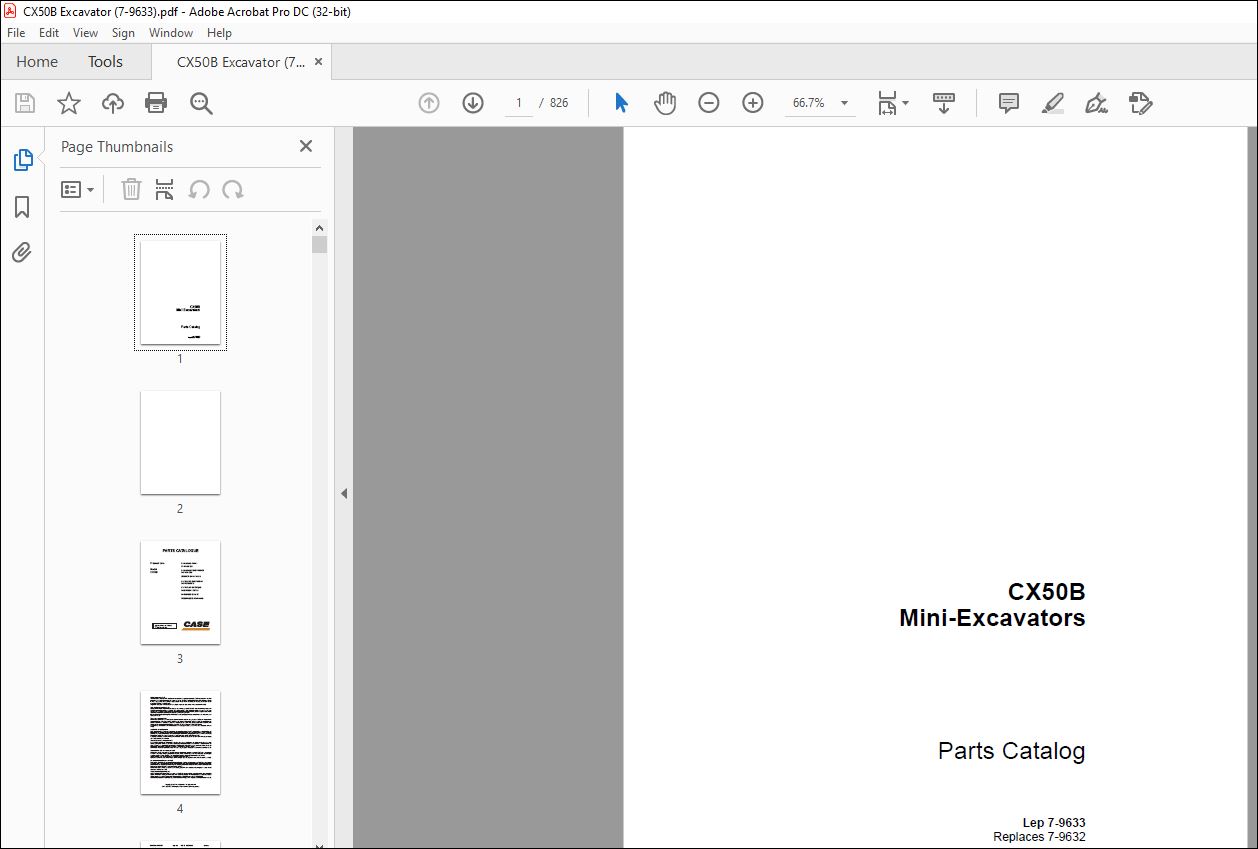Go to the next page arrow
The width and height of the screenshot is (1258, 849).
473,103
